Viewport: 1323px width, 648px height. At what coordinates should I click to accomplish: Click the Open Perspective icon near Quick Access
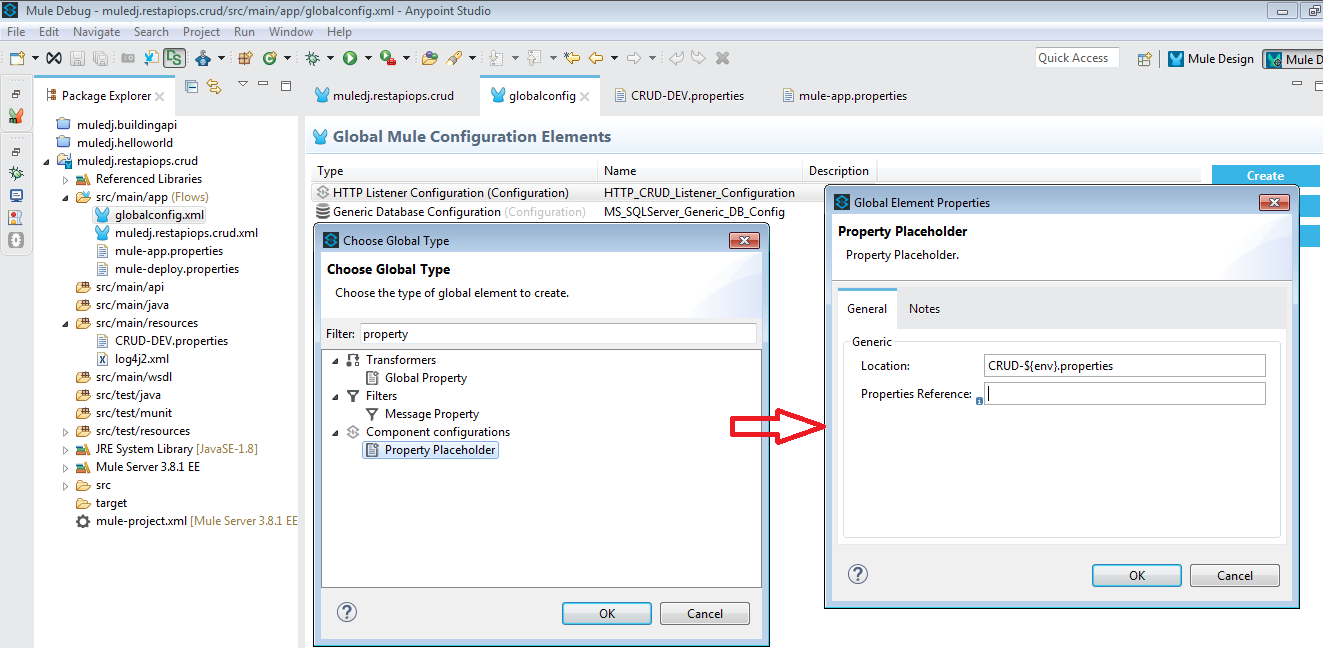coord(1144,58)
